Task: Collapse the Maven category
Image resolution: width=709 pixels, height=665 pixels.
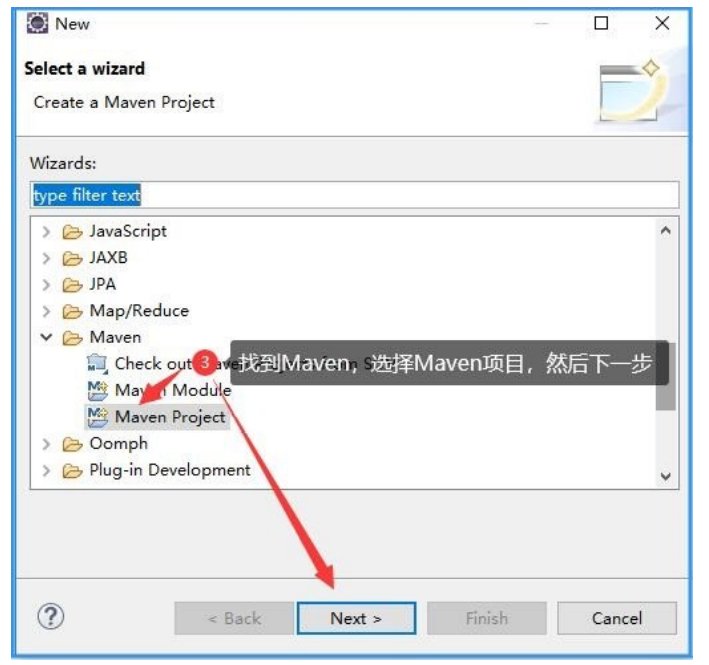Action: pos(46,338)
